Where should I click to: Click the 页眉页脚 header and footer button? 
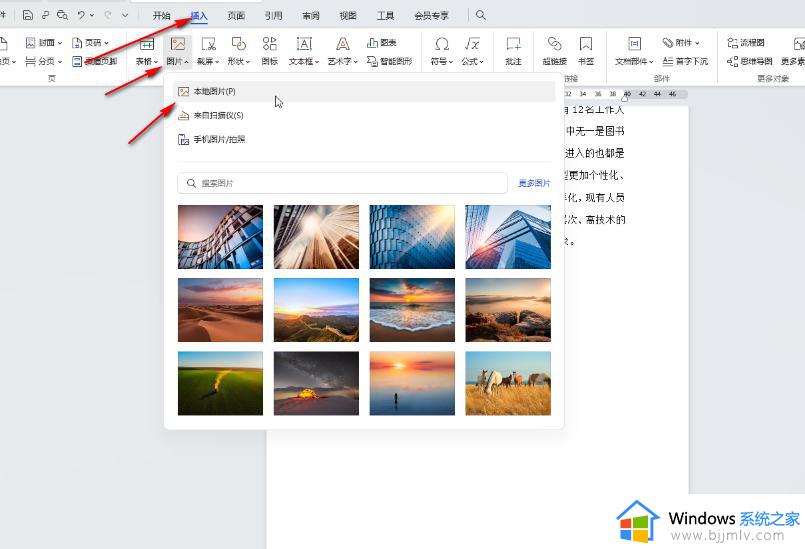(95, 61)
